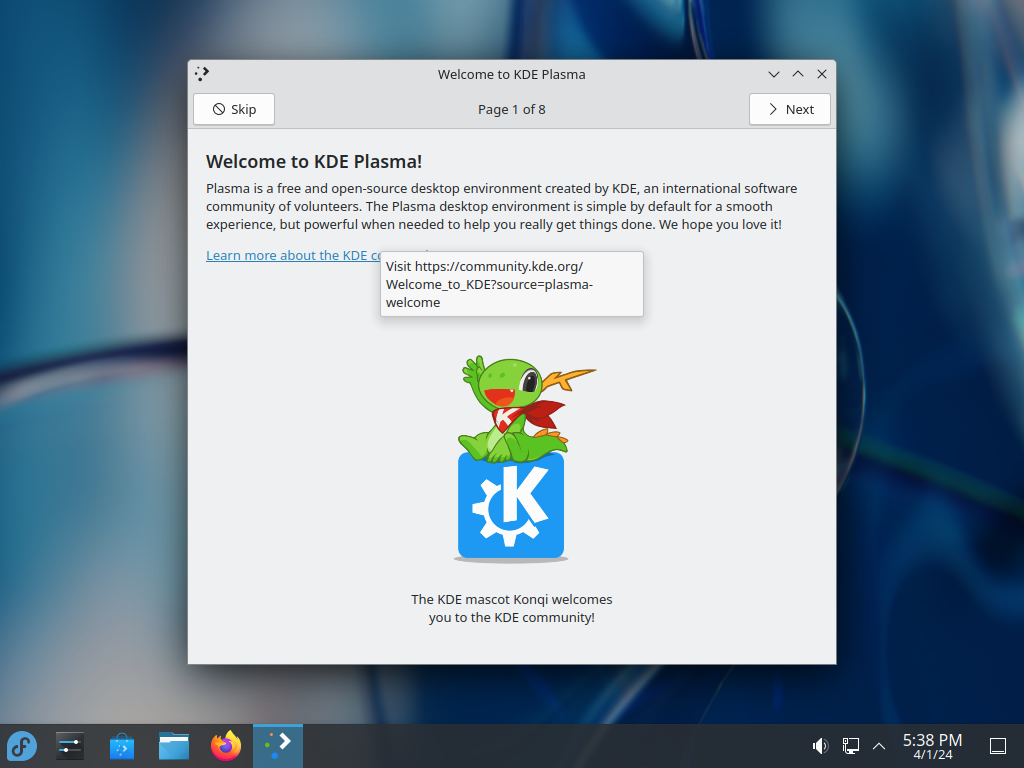Open the audio volume tray icon

pyautogui.click(x=820, y=746)
